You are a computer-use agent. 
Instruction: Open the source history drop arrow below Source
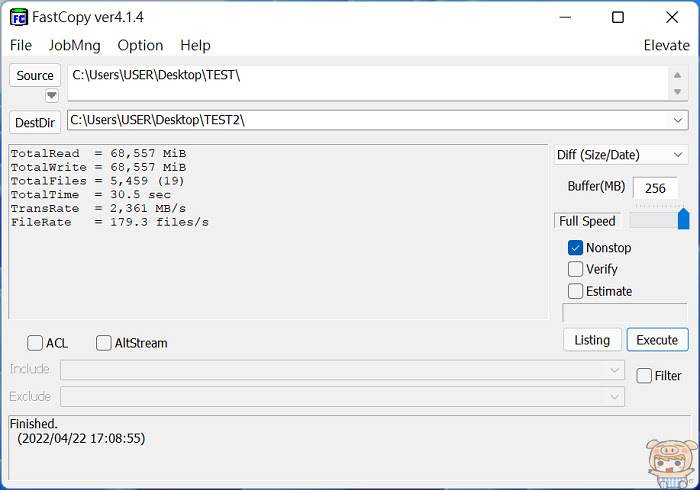[52, 95]
